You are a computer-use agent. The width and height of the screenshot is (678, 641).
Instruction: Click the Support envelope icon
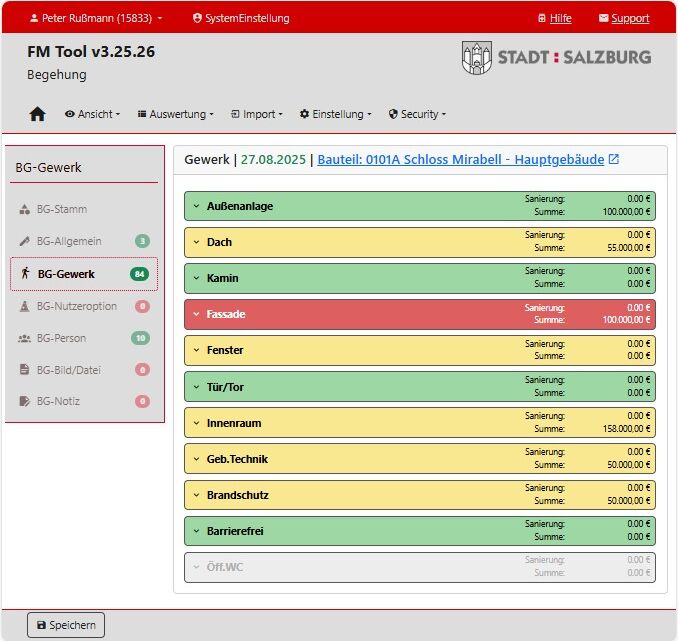pos(603,18)
